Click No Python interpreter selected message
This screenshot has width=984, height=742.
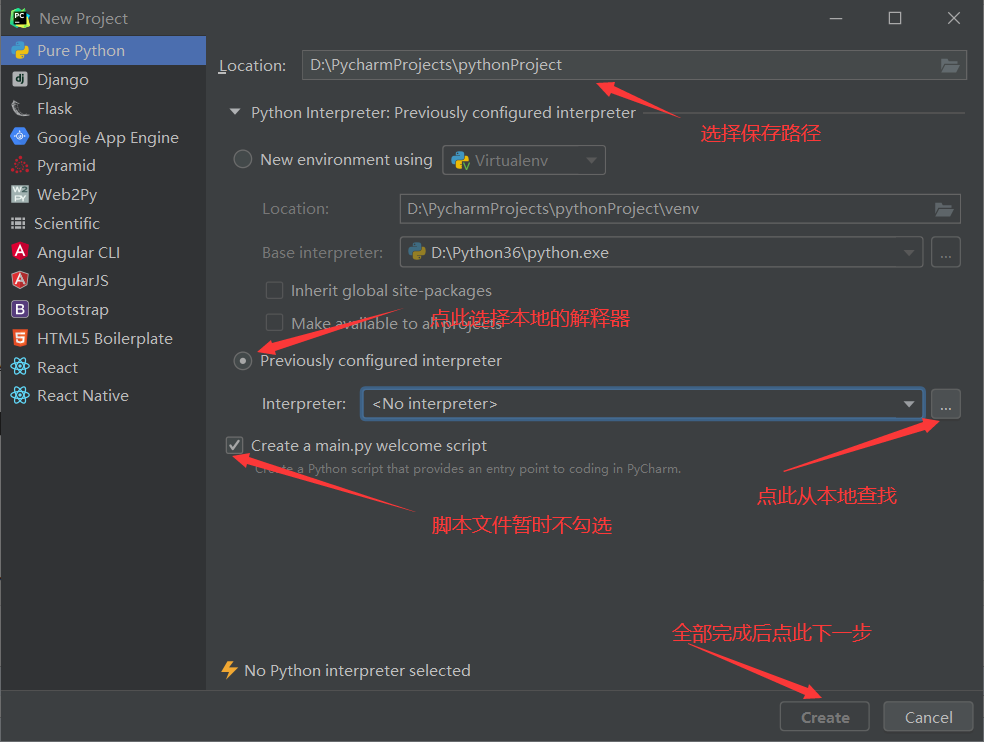click(x=357, y=670)
